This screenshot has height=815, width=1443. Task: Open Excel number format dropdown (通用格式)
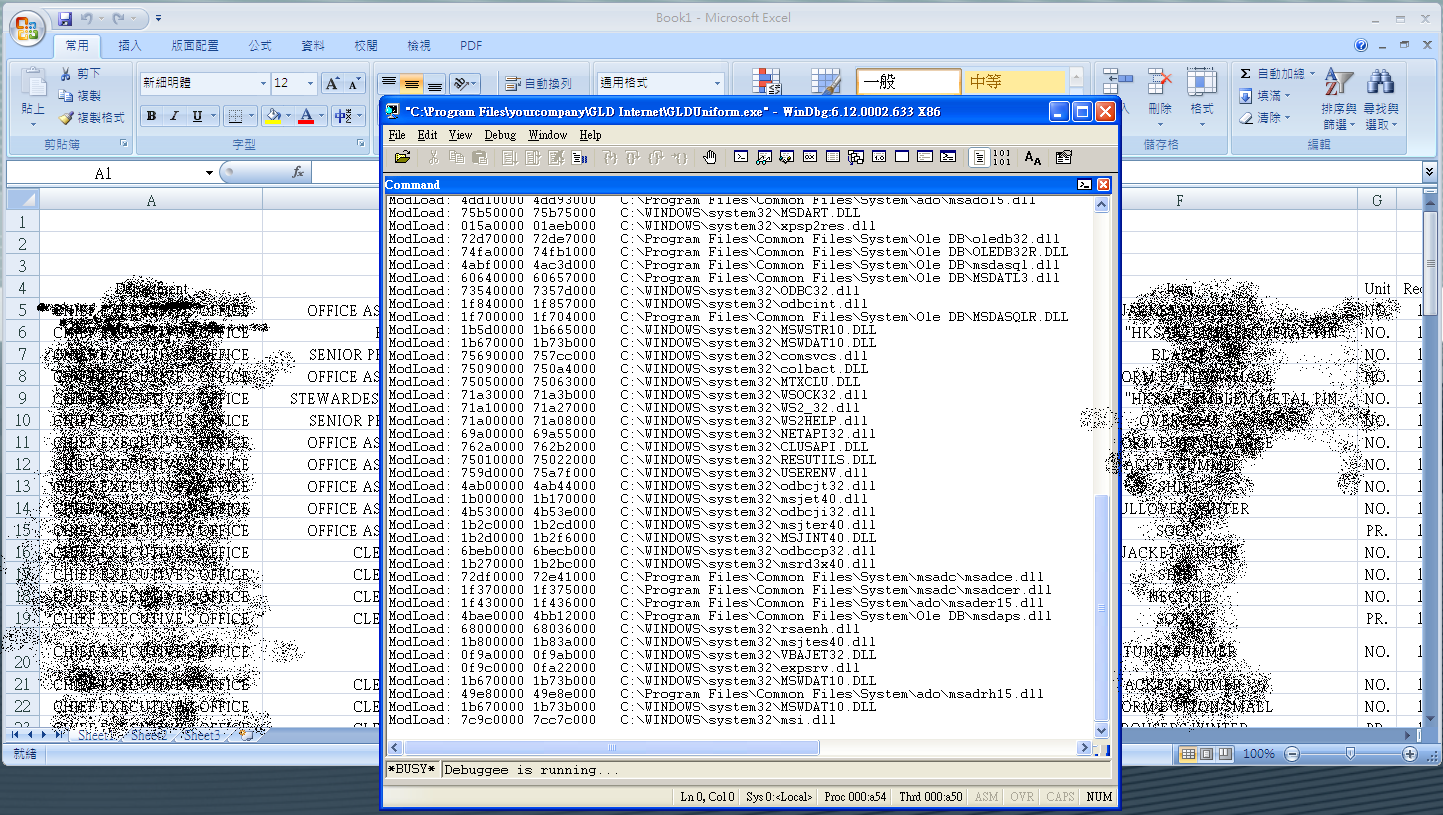pyautogui.click(x=717, y=84)
